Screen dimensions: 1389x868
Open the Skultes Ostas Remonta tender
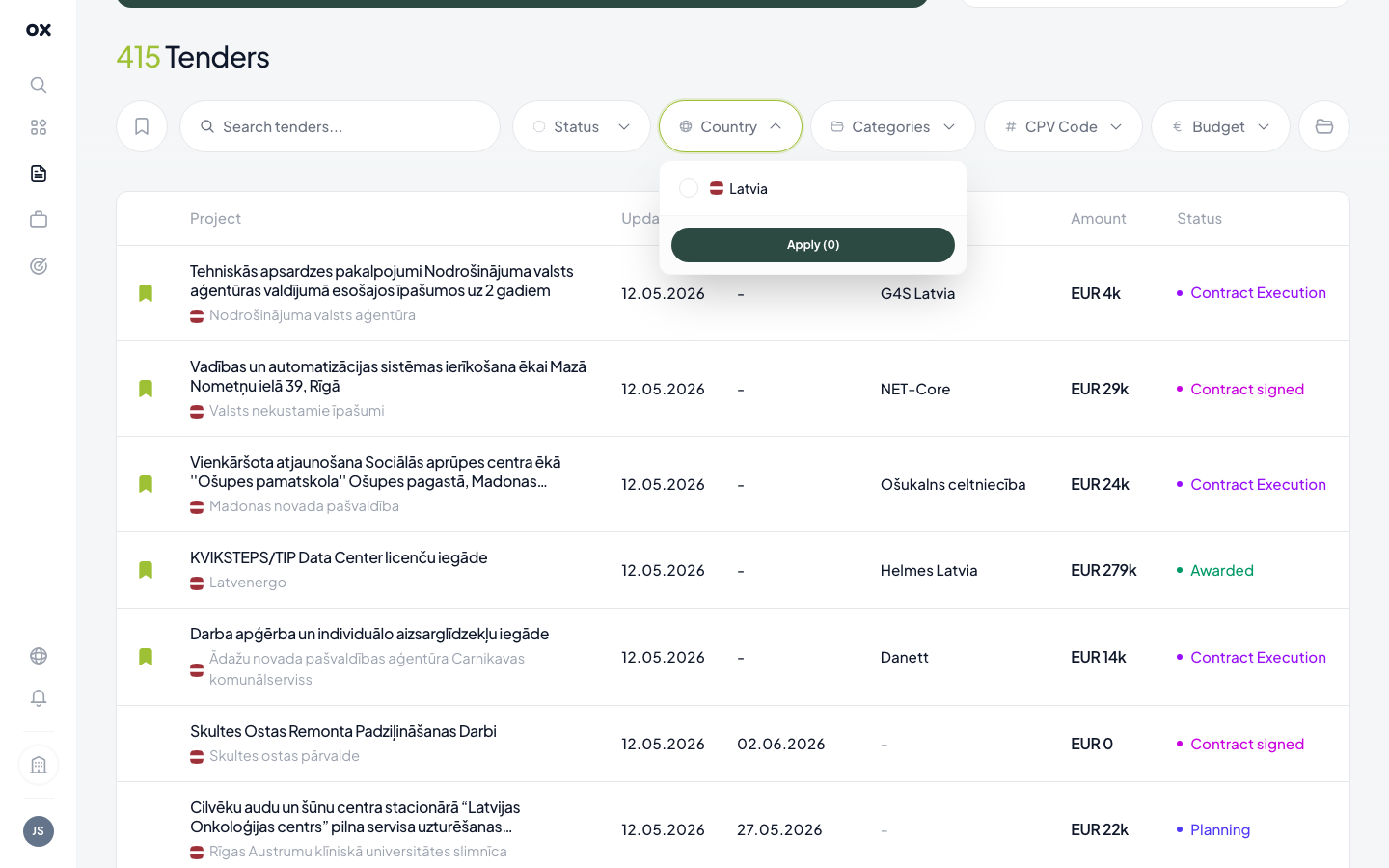[x=343, y=731]
